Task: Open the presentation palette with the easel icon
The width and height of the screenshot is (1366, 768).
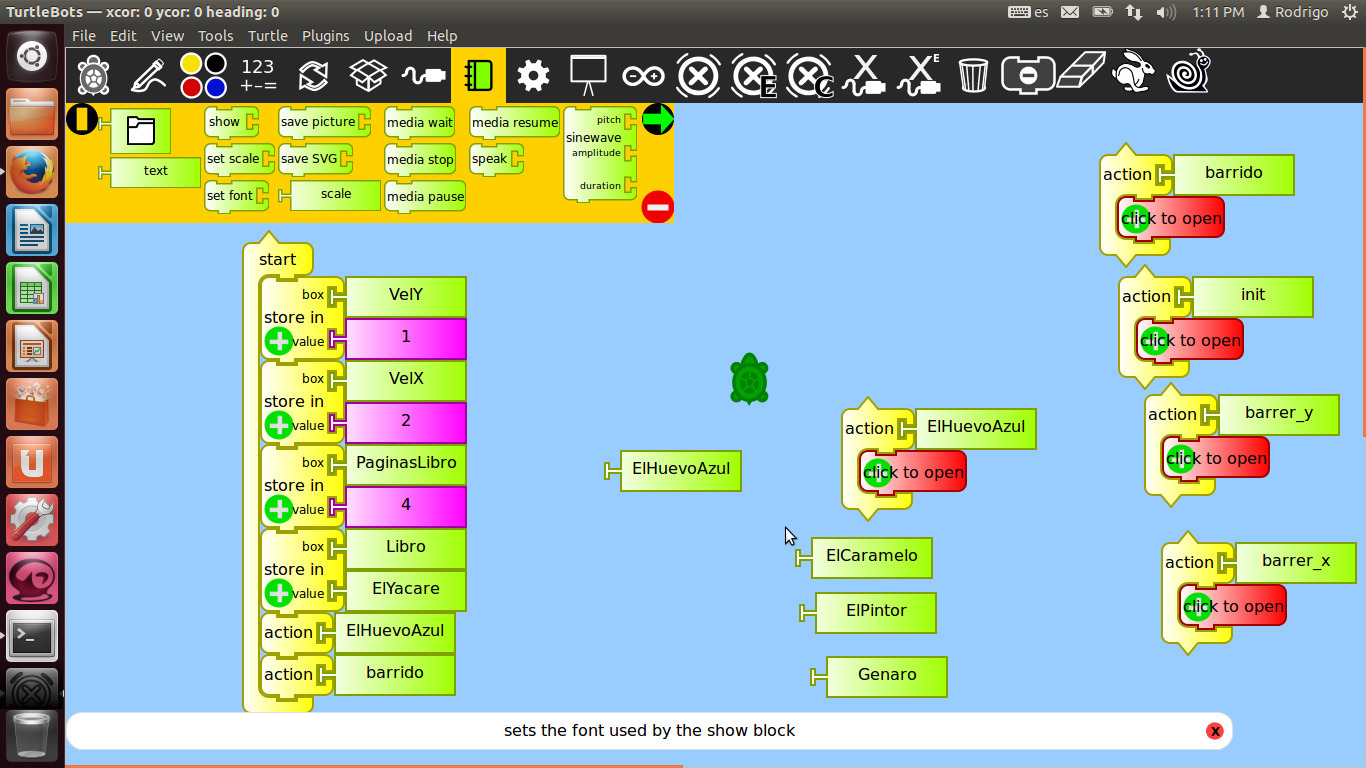Action: coord(588,75)
